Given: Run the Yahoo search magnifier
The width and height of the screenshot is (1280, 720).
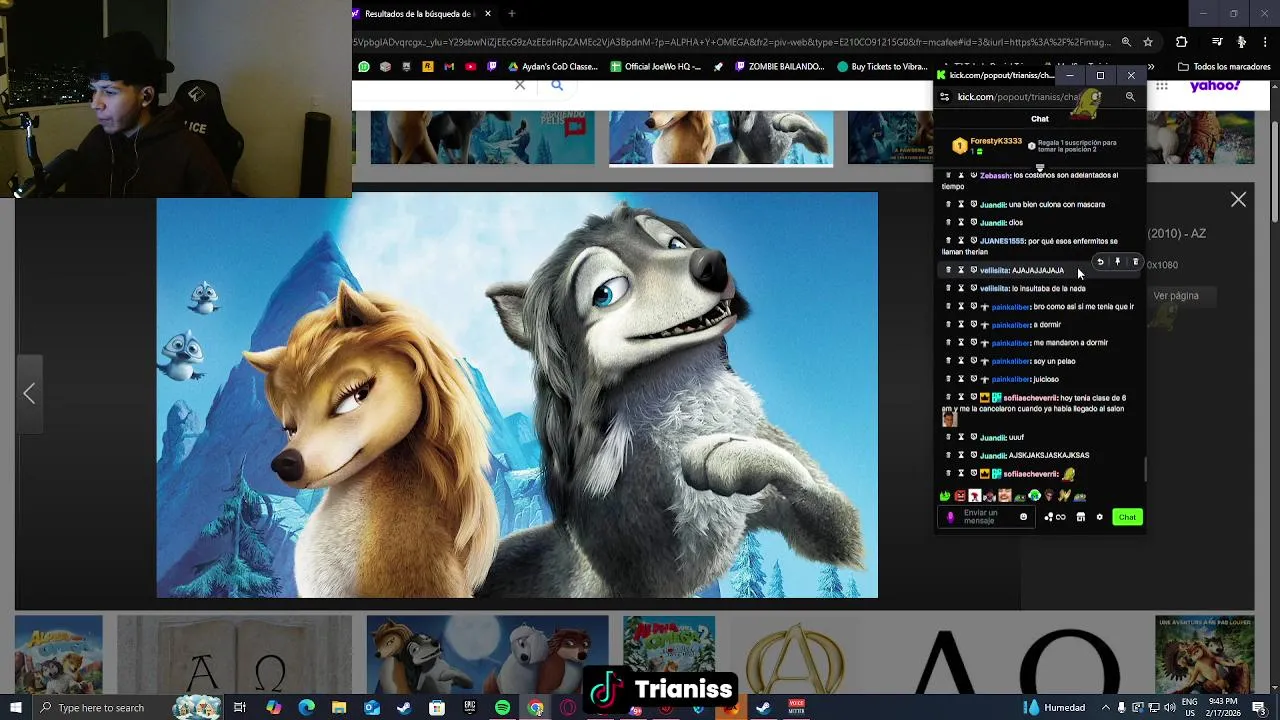Looking at the screenshot, I should (557, 85).
